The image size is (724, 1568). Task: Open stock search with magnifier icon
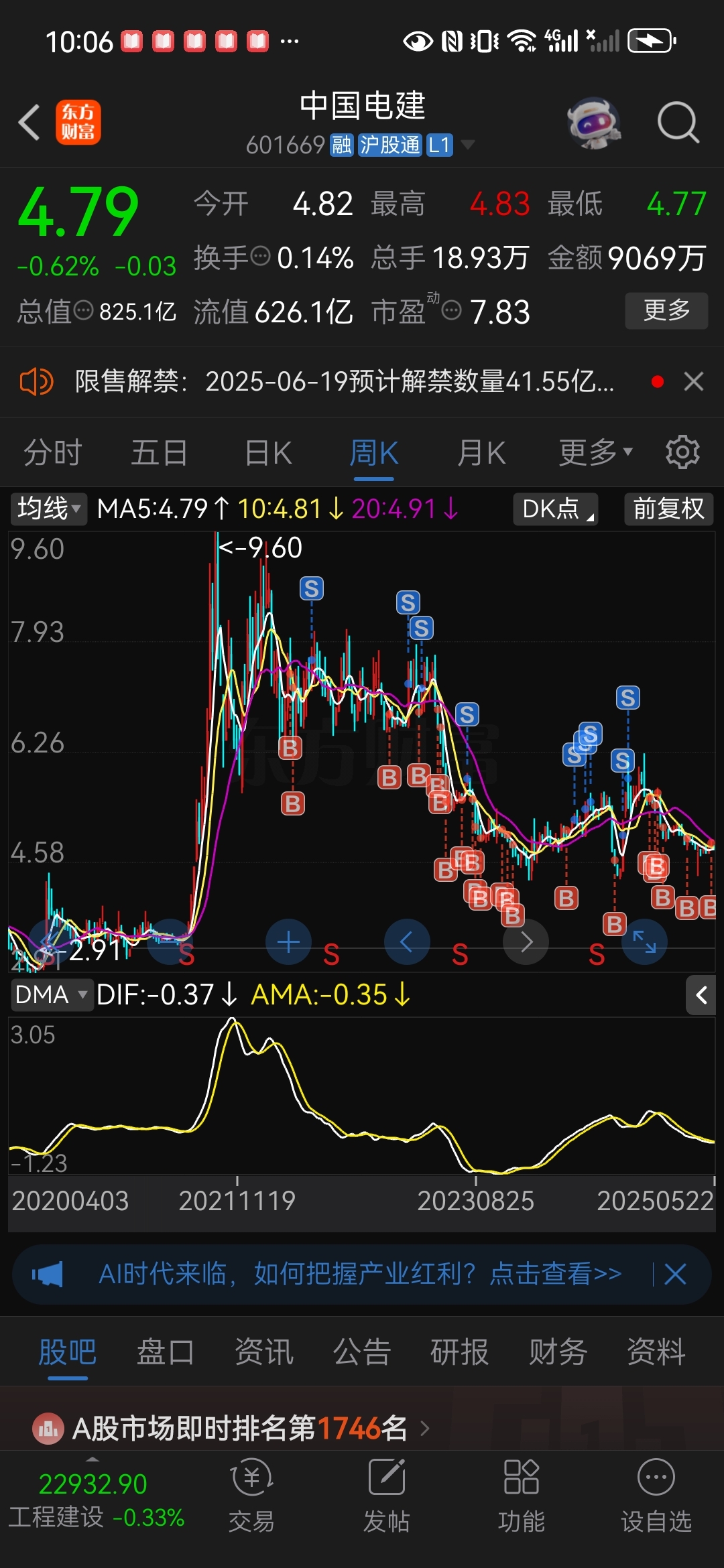coord(678,123)
